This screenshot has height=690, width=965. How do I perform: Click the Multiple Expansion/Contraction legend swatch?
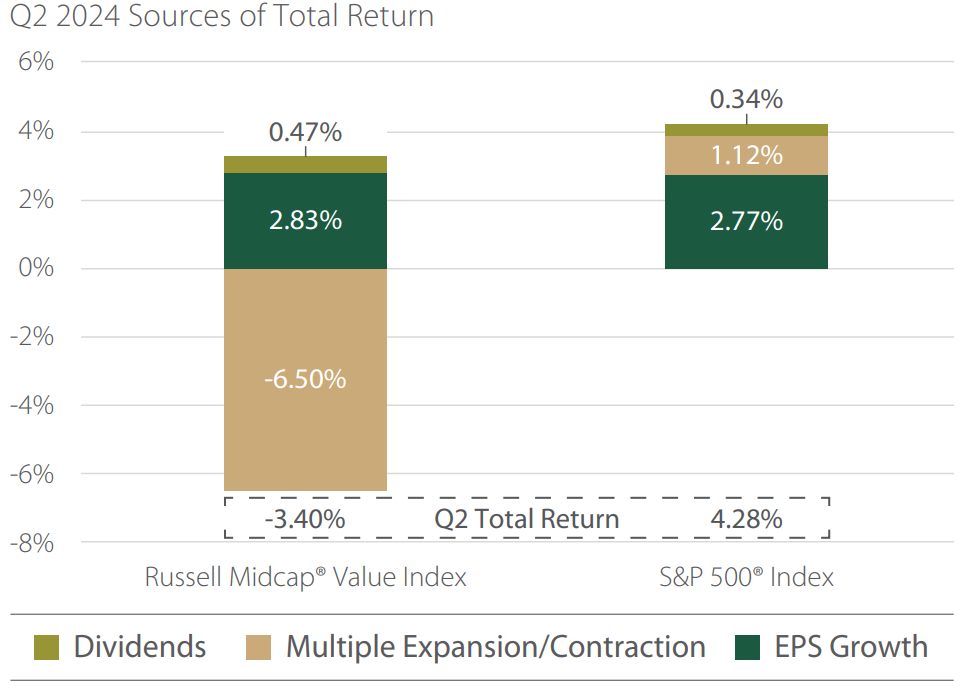click(x=258, y=647)
